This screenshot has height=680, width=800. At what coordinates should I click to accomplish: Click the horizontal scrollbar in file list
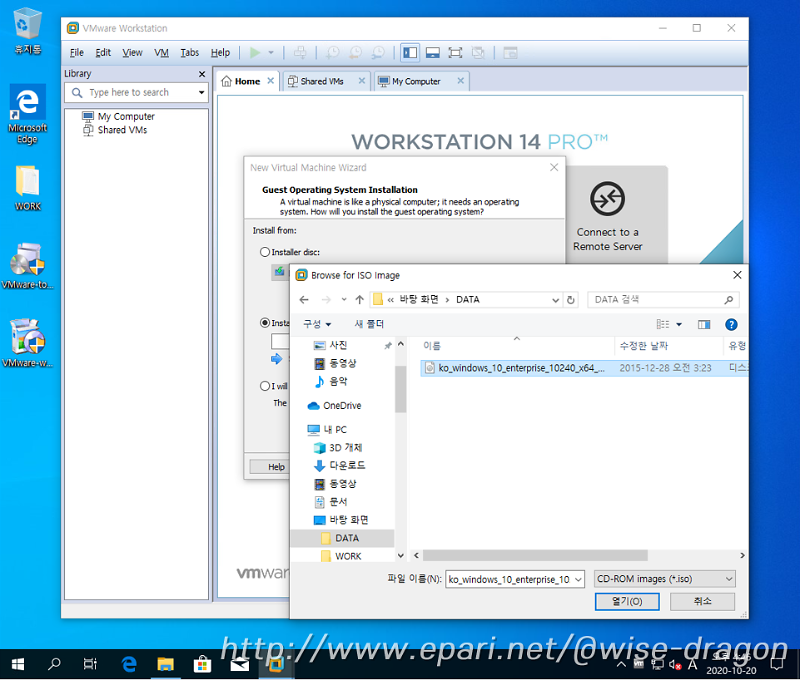point(535,555)
